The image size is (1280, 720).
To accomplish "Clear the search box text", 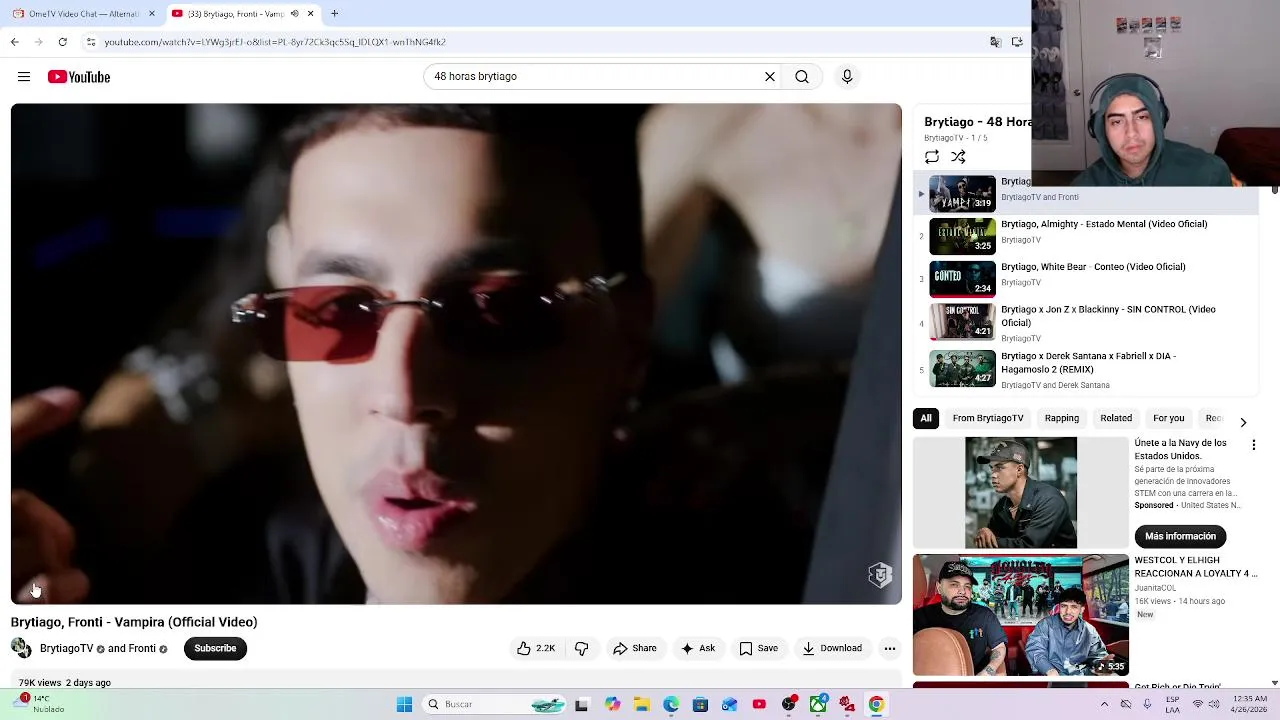I will point(770,77).
